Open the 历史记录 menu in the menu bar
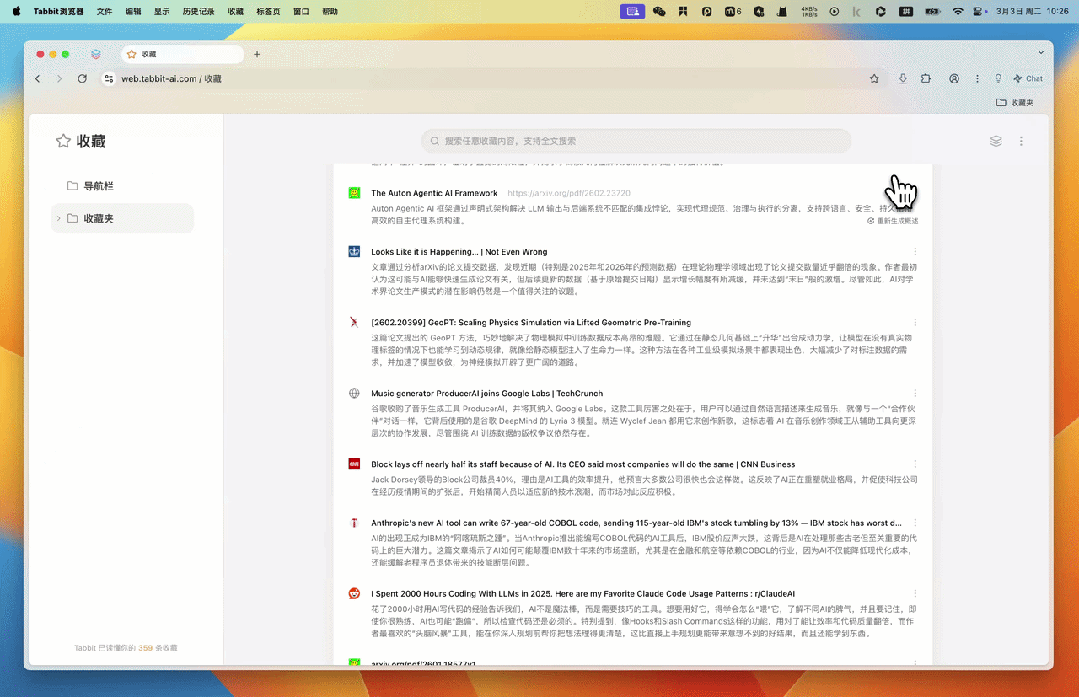Viewport: 1079px width, 697px height. coord(197,11)
